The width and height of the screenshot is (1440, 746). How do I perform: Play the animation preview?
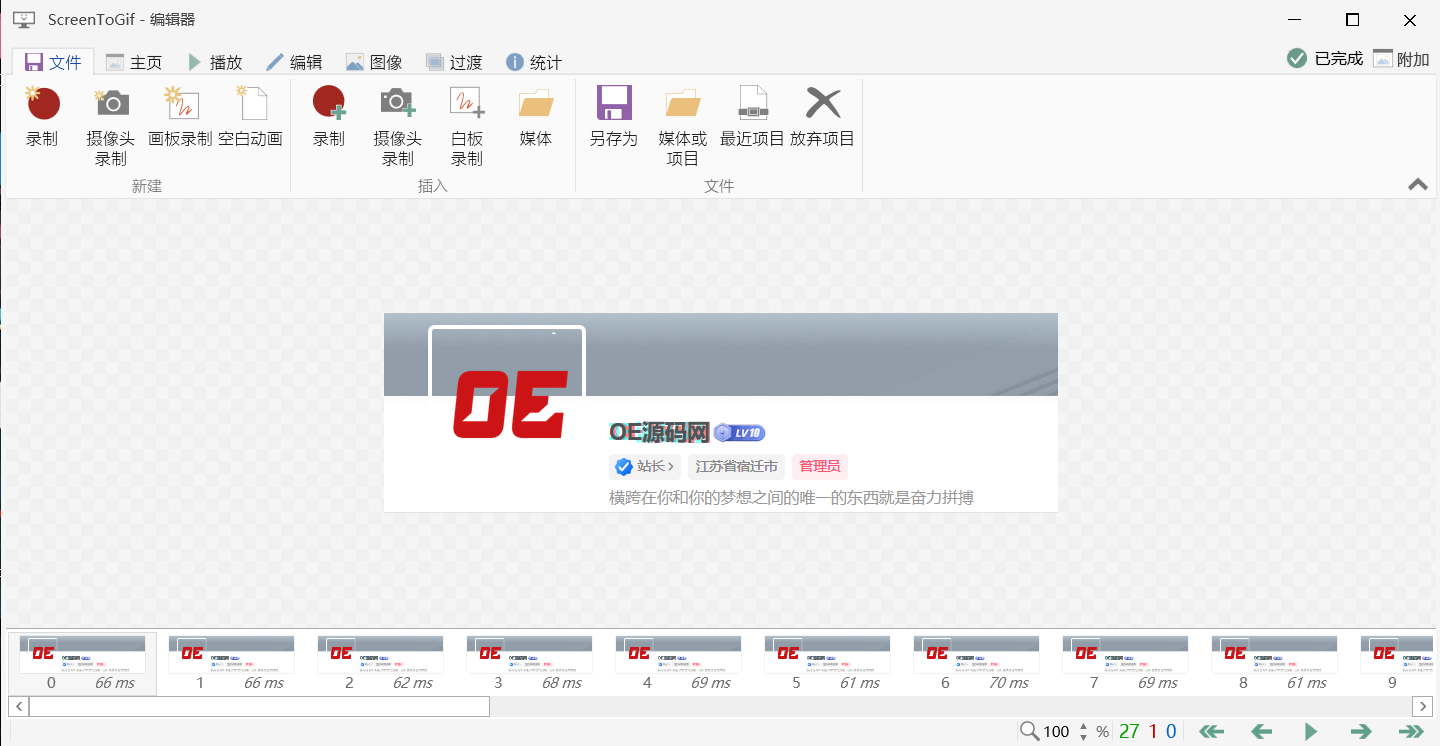coord(1311,732)
